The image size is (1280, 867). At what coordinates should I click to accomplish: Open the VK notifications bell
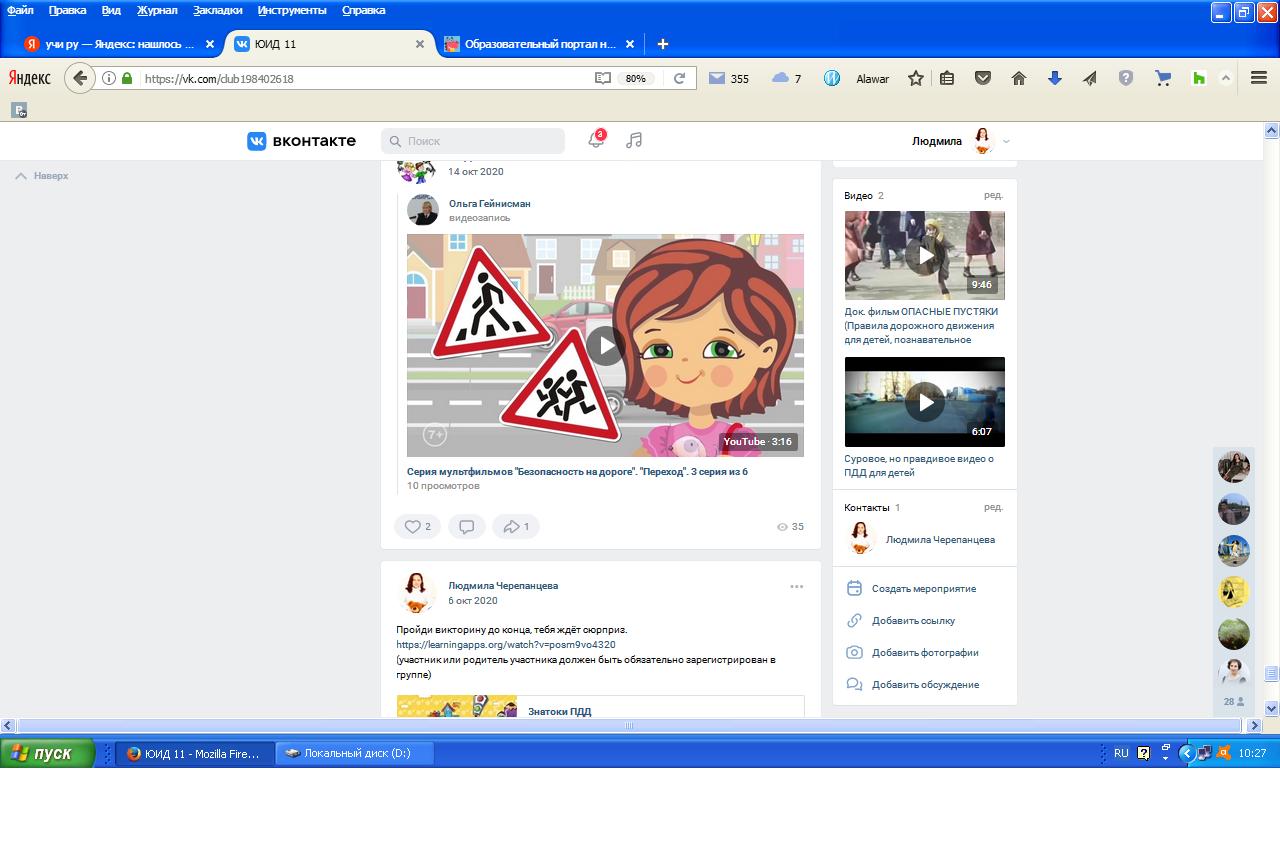(x=596, y=140)
